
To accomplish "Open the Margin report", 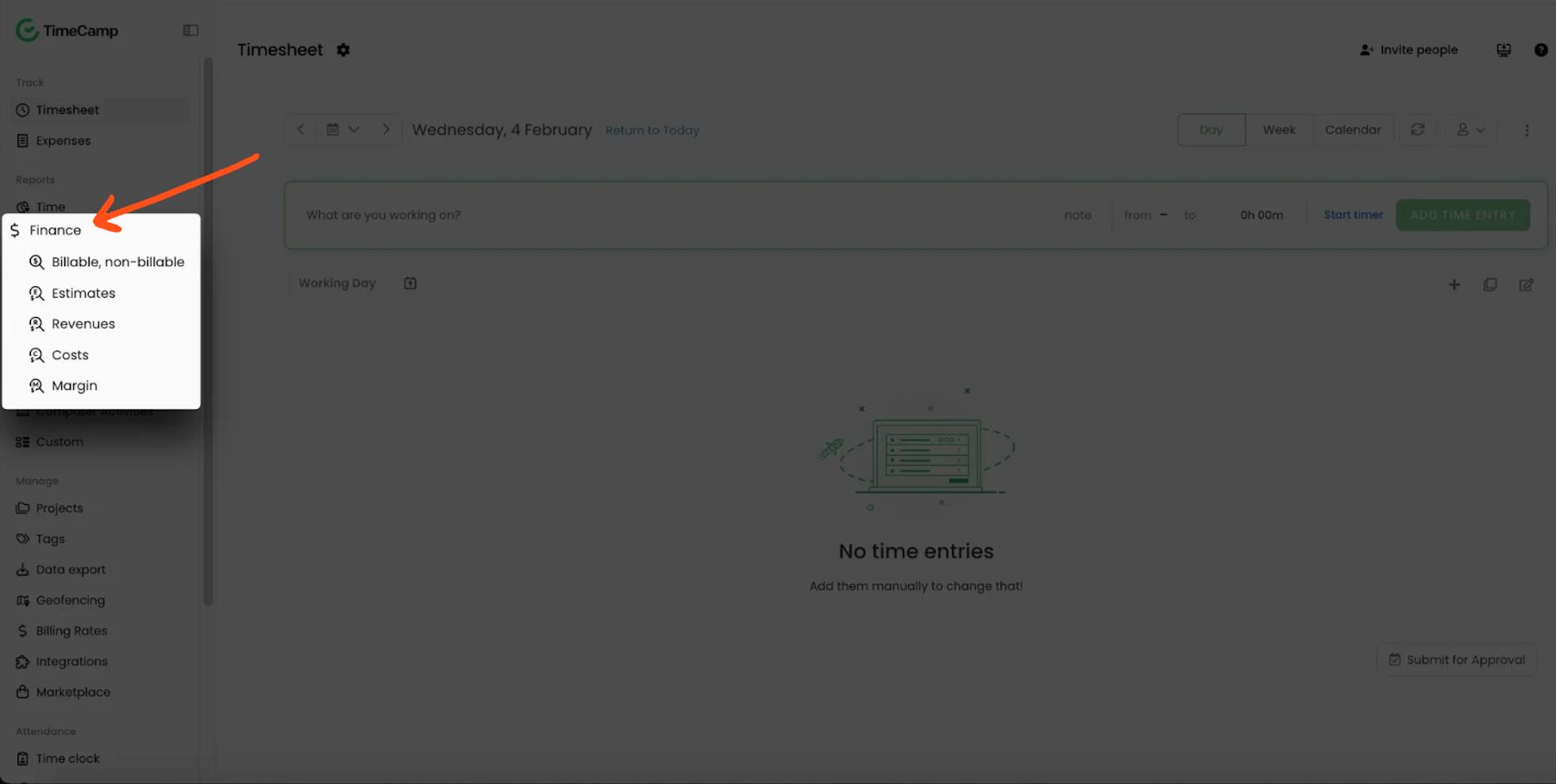I will click(x=64, y=386).
